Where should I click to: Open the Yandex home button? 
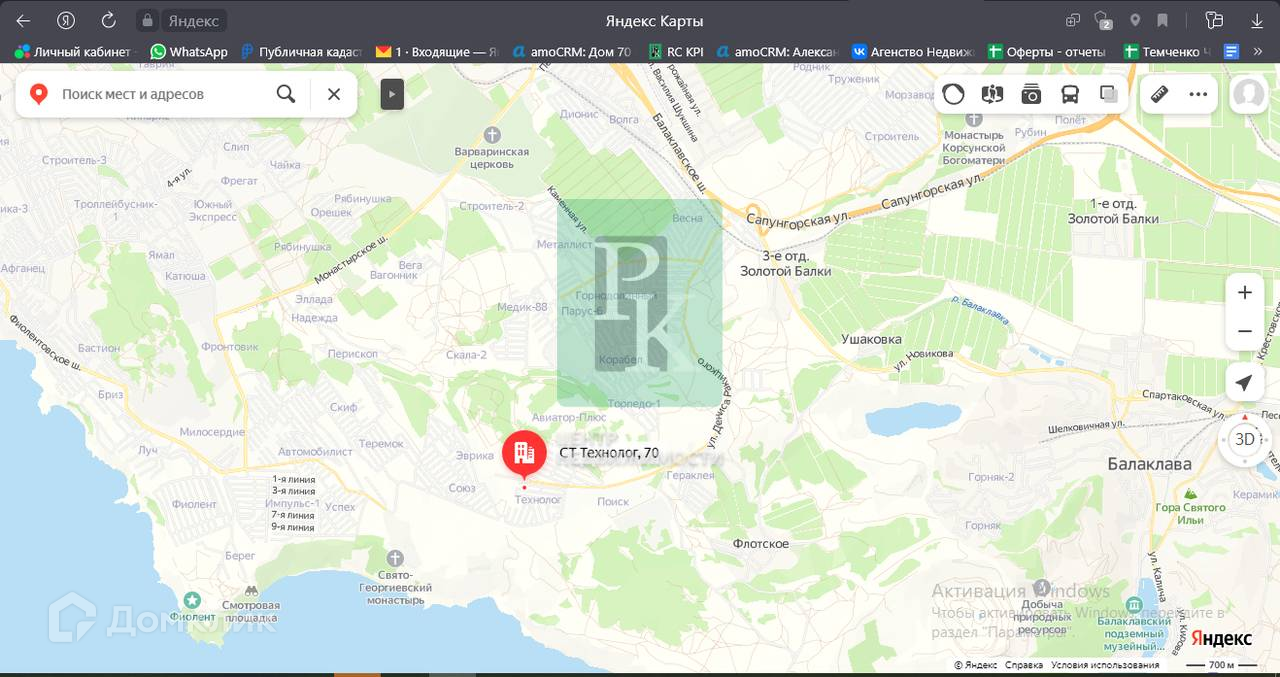(x=66, y=20)
